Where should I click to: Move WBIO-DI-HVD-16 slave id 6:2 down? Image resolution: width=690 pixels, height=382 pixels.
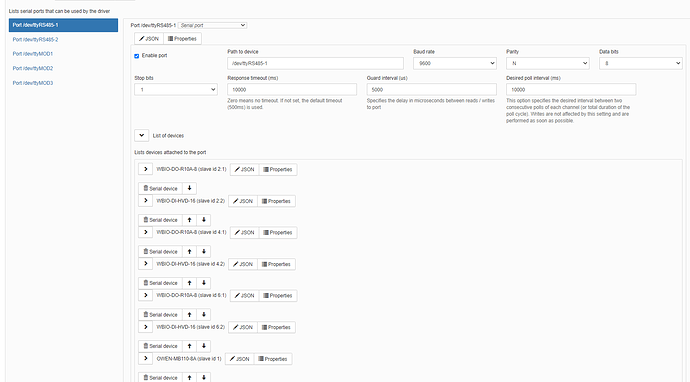pos(203,346)
